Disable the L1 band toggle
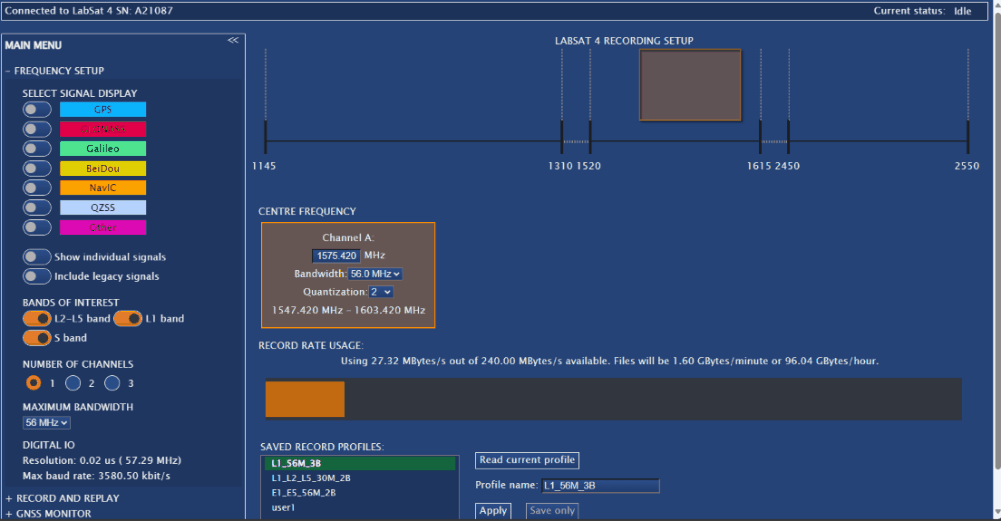Viewport: 1001px width, 521px height. pos(128,318)
